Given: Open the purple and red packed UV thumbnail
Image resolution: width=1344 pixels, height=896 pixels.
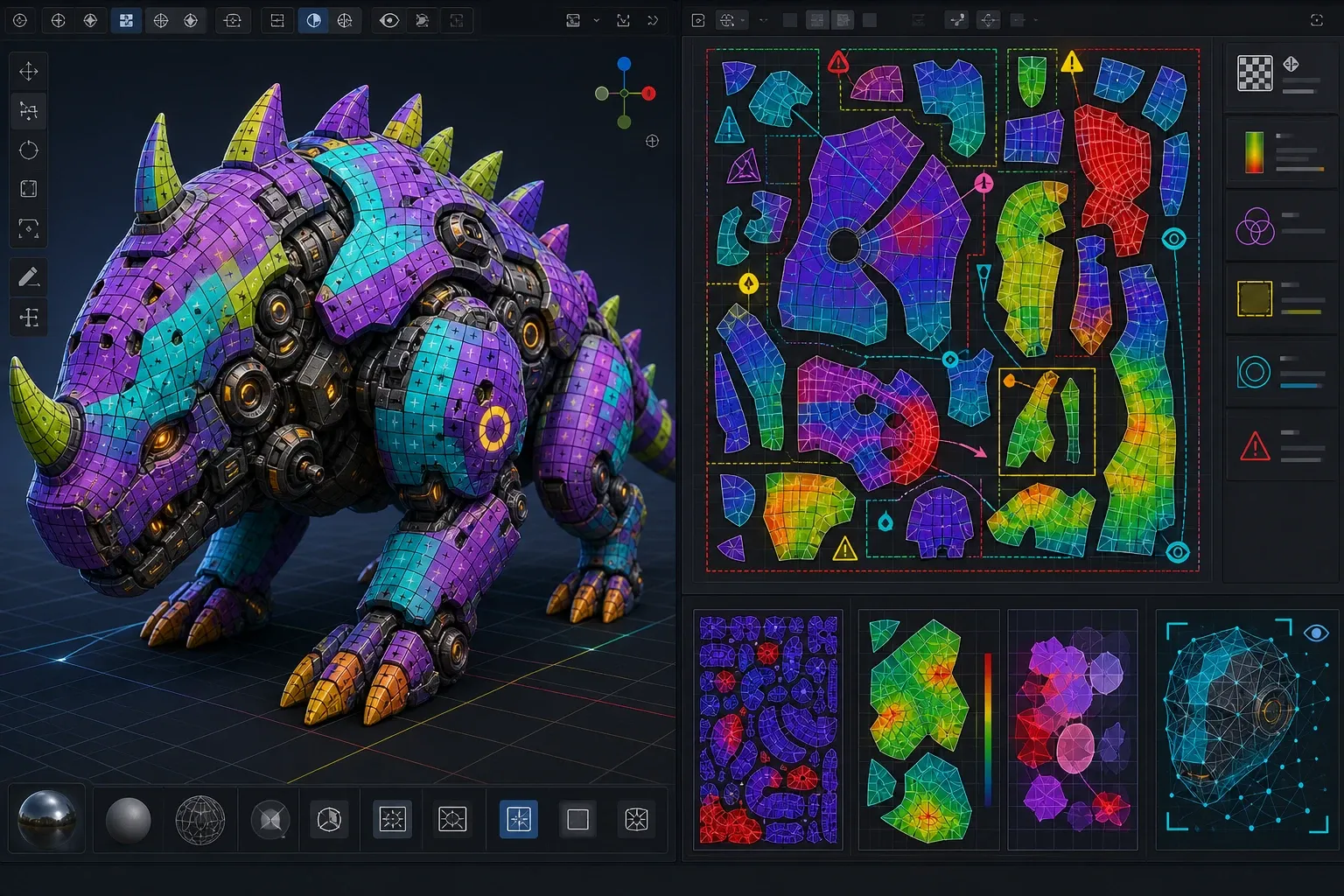Looking at the screenshot, I should [768, 730].
